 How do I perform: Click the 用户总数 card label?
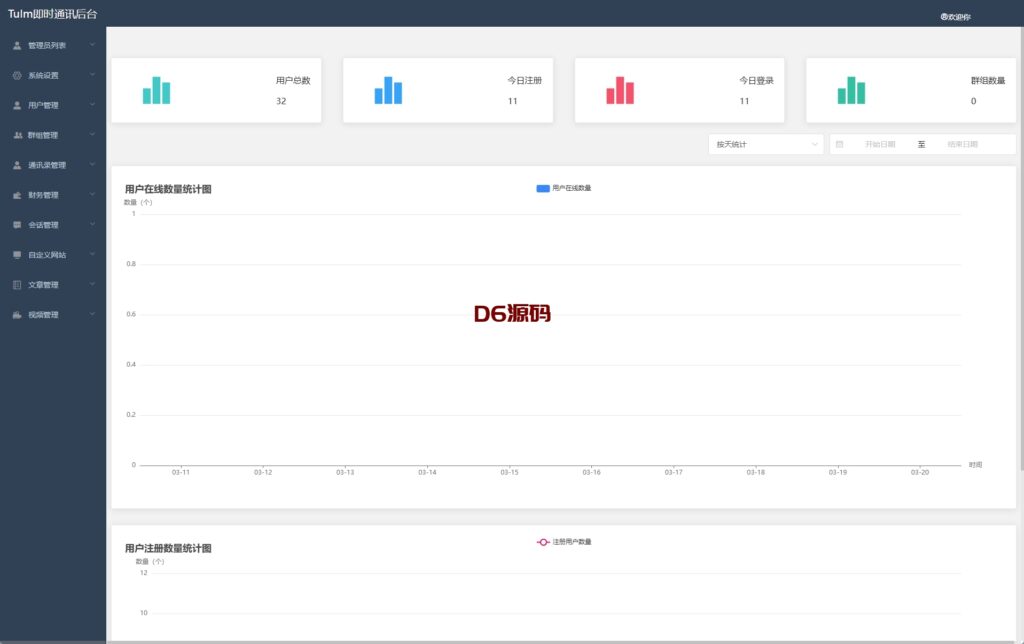point(293,80)
